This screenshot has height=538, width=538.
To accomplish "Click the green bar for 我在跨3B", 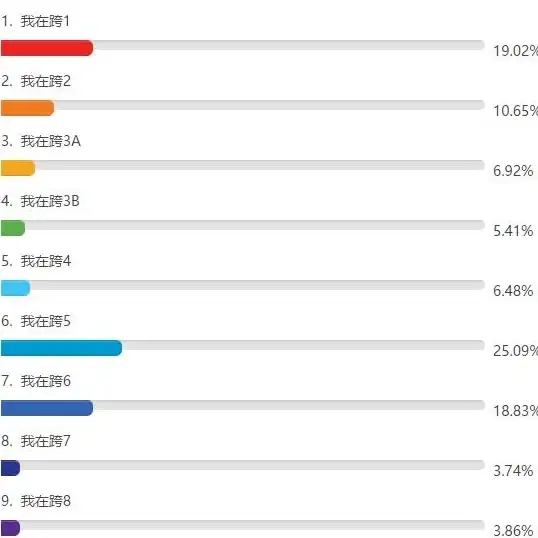I will [x=13, y=228].
